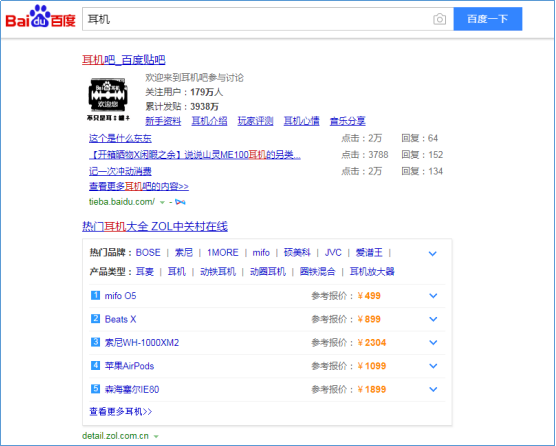This screenshot has width=556, height=446.
Task: Expand the Beats X row chevron
Action: [x=433, y=319]
